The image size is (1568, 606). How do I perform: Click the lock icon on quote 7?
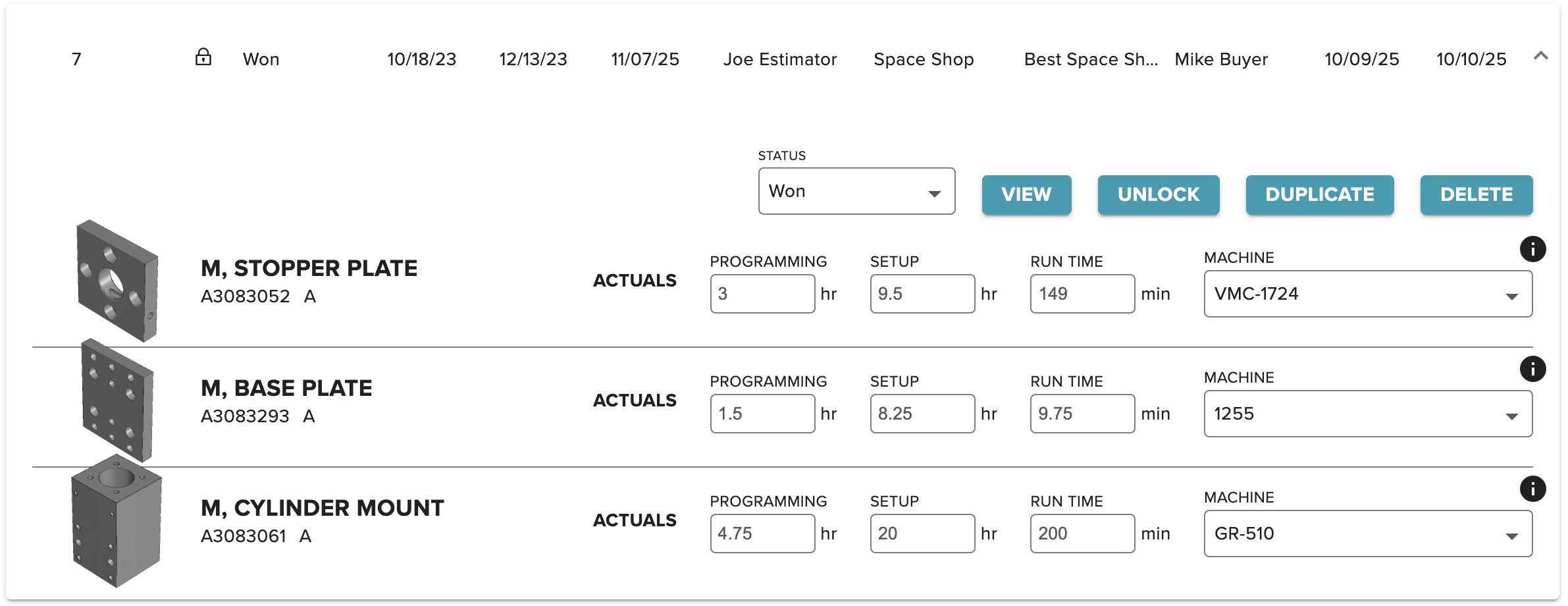click(203, 57)
